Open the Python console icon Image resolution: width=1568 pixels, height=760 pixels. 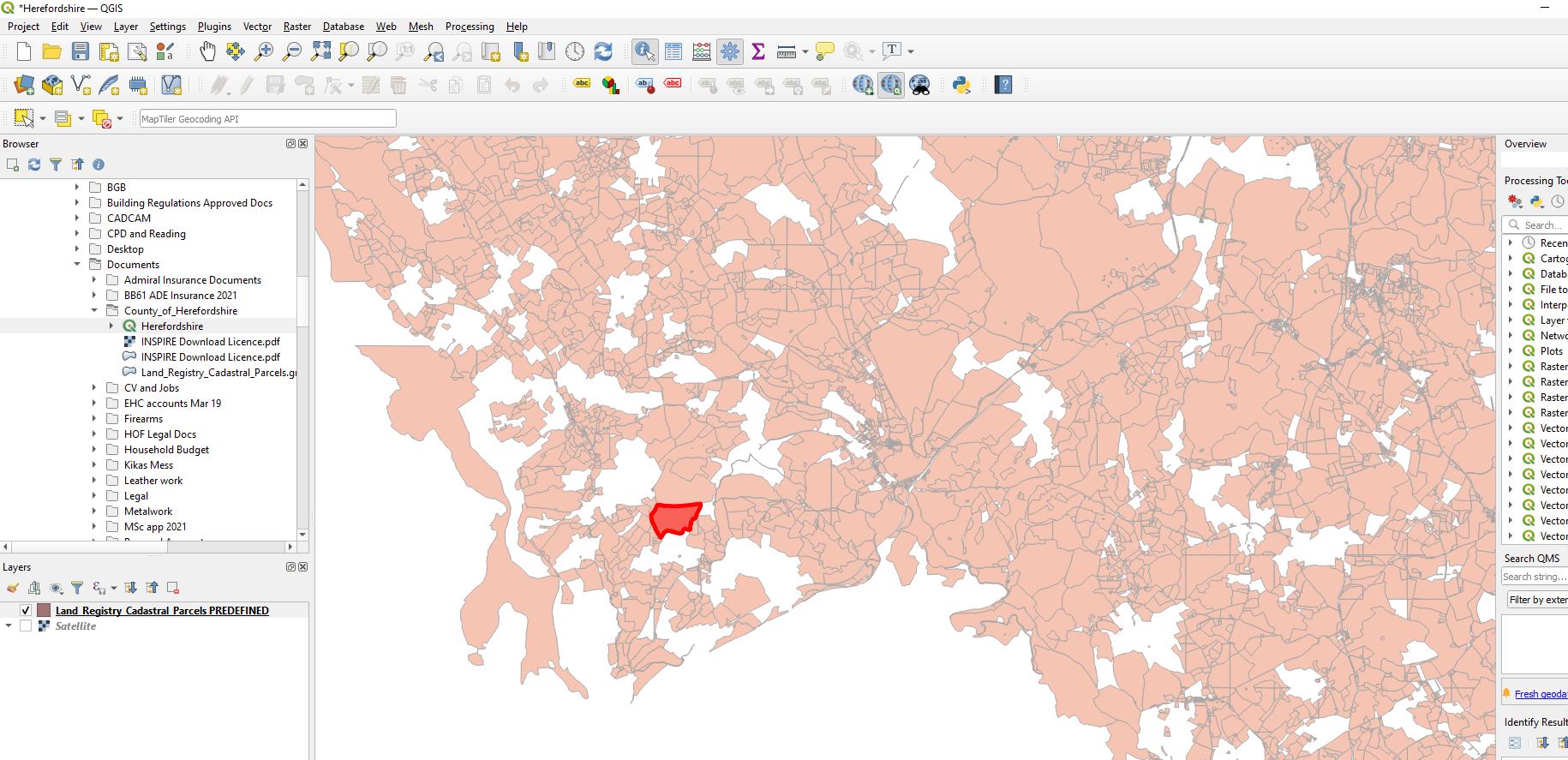961,85
